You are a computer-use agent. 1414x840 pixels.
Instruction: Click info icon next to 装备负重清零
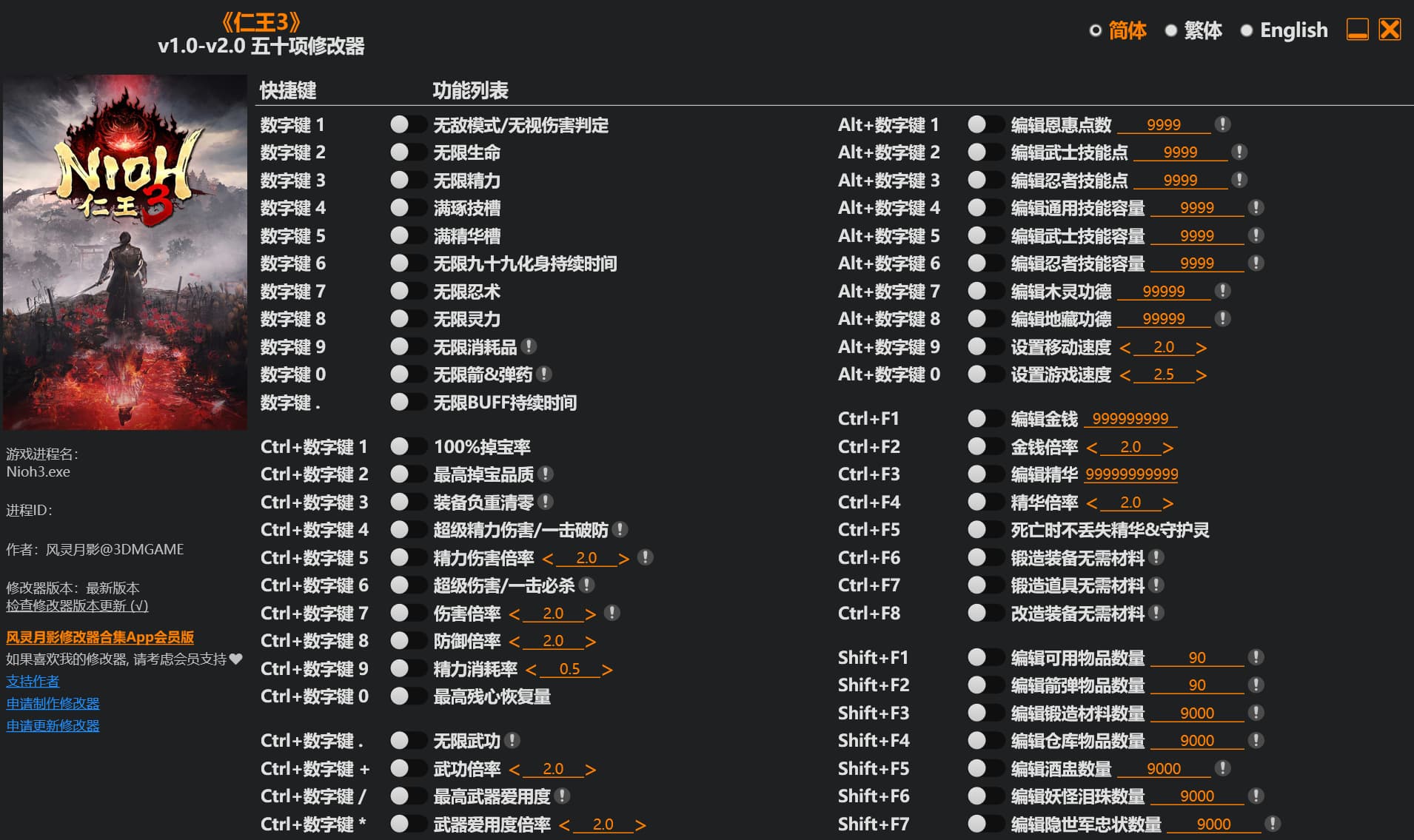546,502
